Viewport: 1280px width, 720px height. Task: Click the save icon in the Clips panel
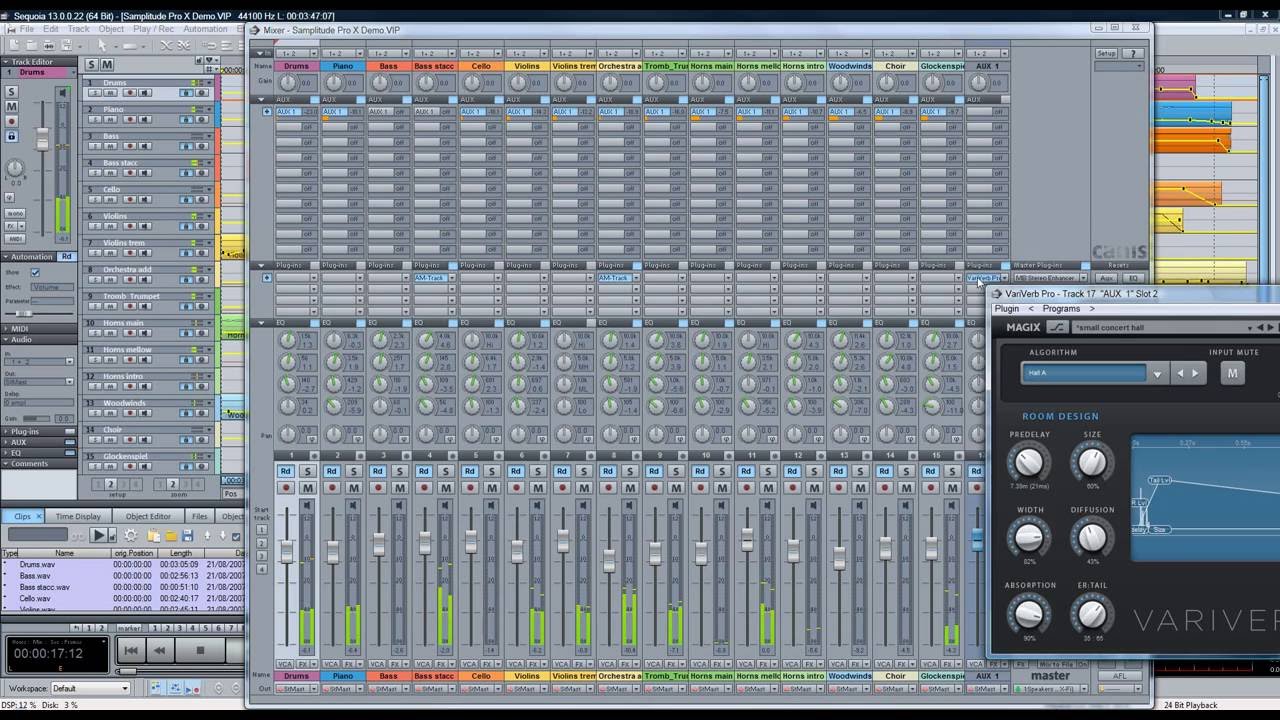(x=187, y=536)
